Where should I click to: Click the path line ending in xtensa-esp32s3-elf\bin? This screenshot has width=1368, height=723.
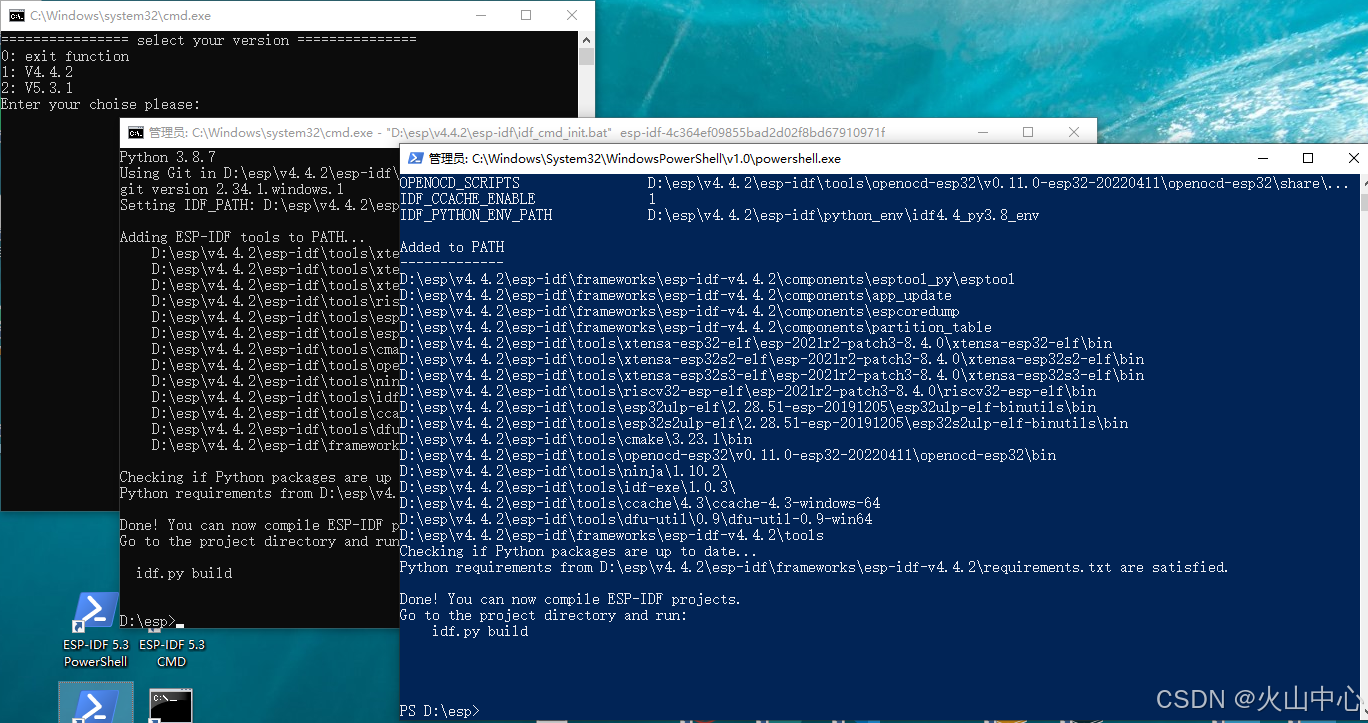771,375
